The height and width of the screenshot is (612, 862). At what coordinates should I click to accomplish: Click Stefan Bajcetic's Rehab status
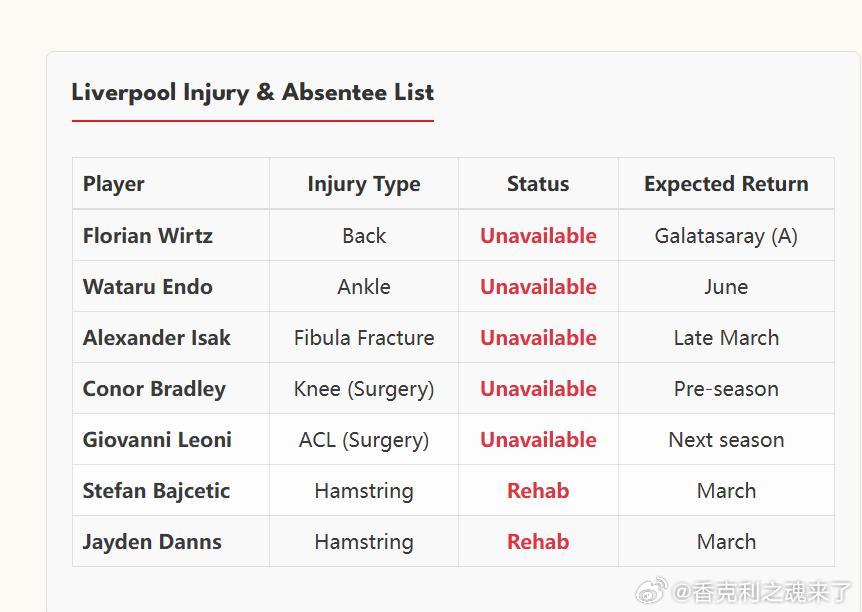[538, 491]
